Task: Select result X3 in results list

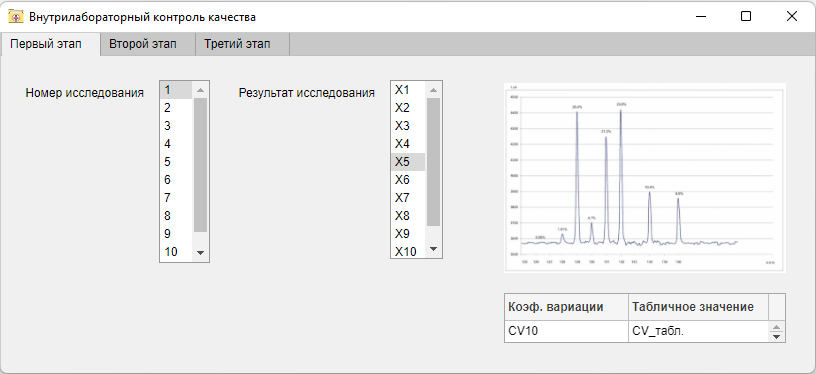Action: pyautogui.click(x=408, y=126)
